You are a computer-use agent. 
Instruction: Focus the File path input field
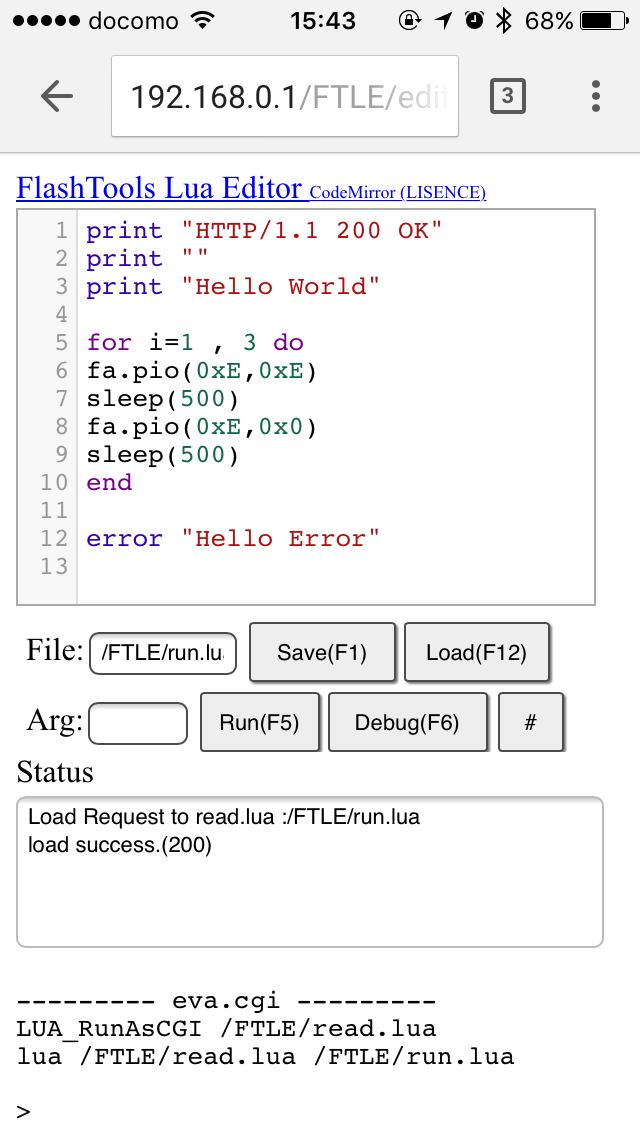163,653
